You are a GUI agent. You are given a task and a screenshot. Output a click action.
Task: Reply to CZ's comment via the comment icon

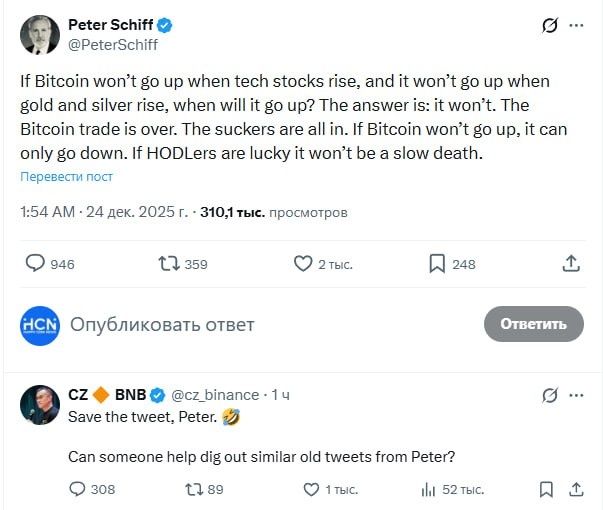78,489
